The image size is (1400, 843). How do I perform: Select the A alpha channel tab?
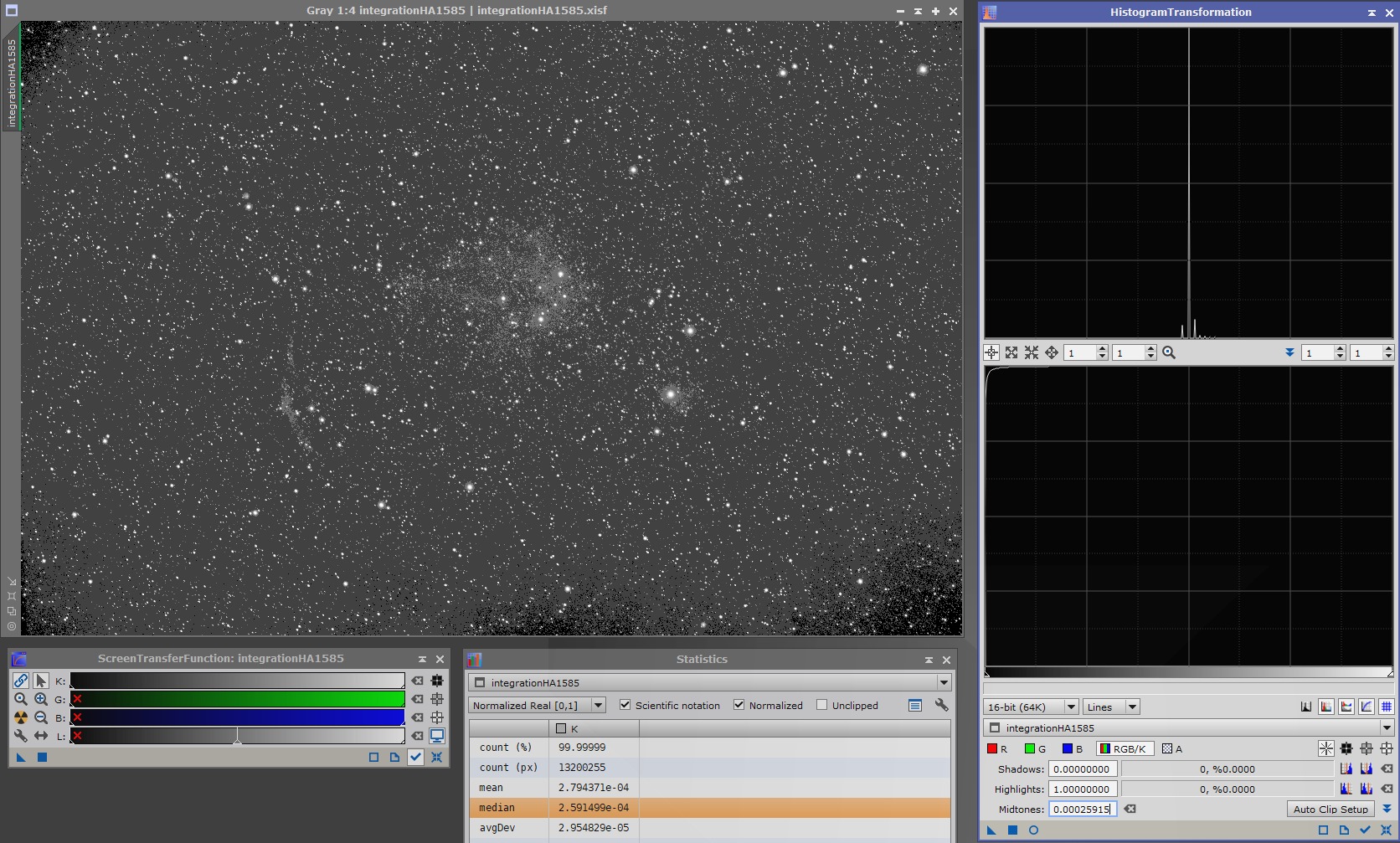pyautogui.click(x=1172, y=748)
